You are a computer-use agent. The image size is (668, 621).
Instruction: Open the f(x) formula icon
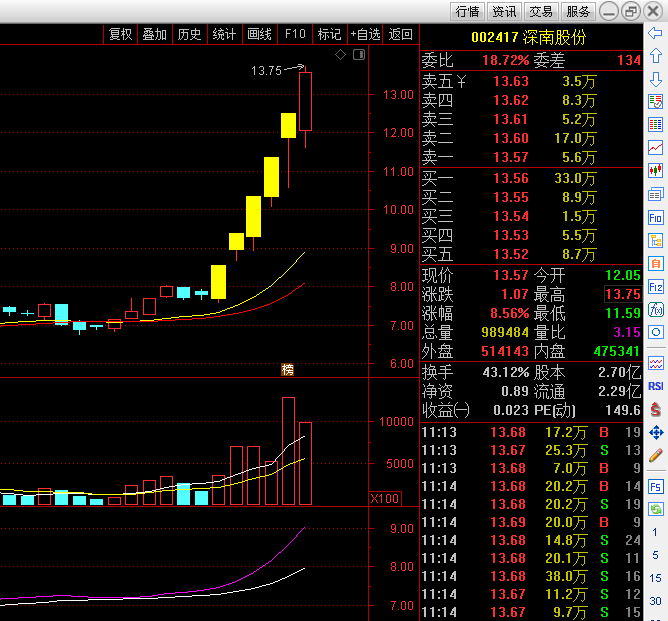tap(655, 310)
